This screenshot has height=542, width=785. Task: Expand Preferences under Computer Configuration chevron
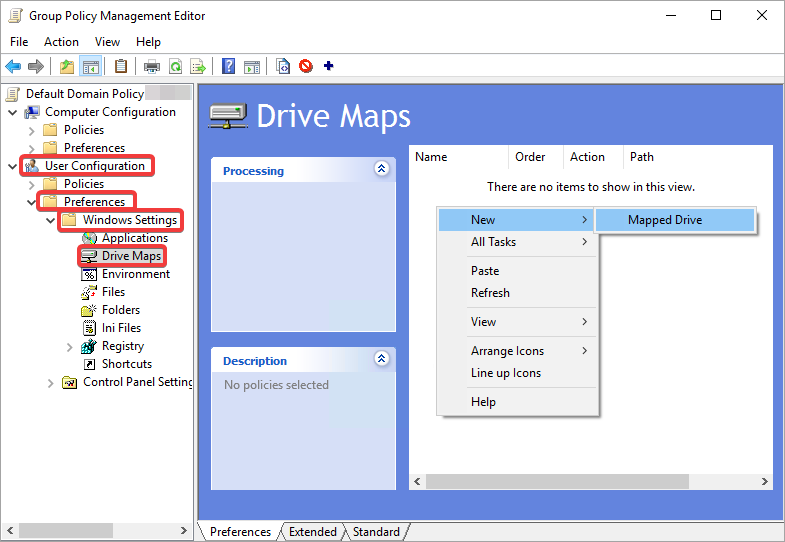point(32,149)
